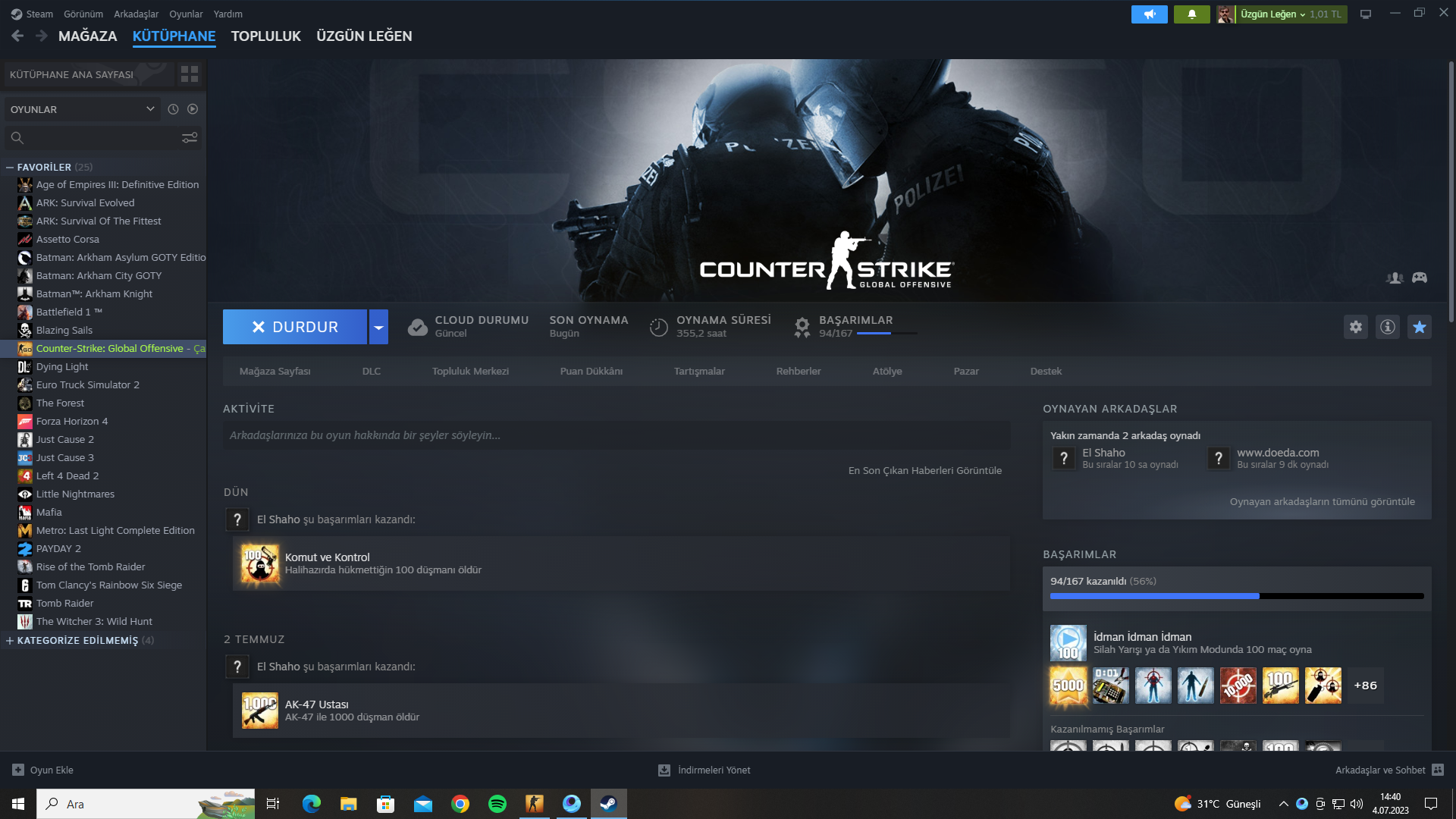Open the DURDUR button dropdown arrow

click(x=378, y=327)
